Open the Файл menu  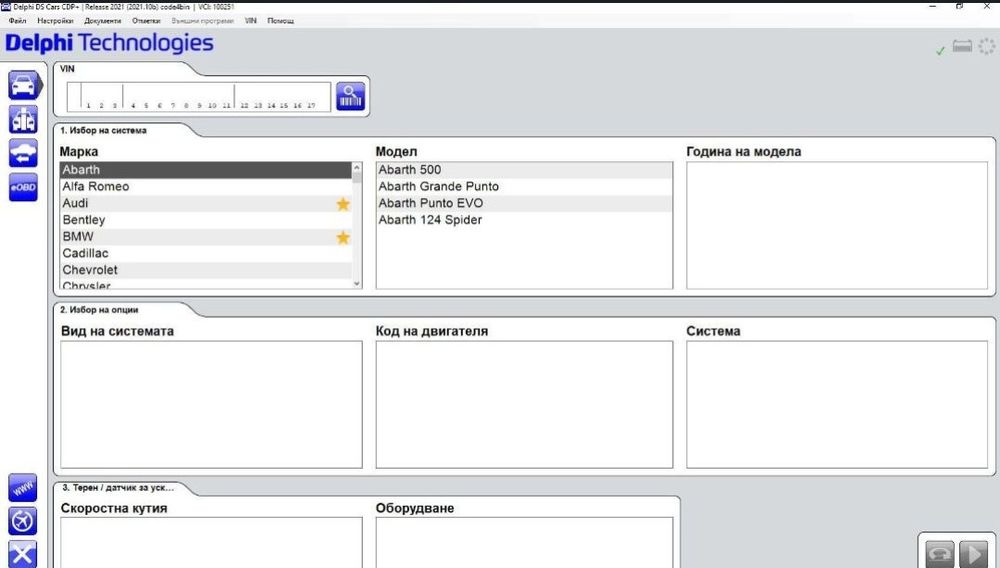click(17, 20)
